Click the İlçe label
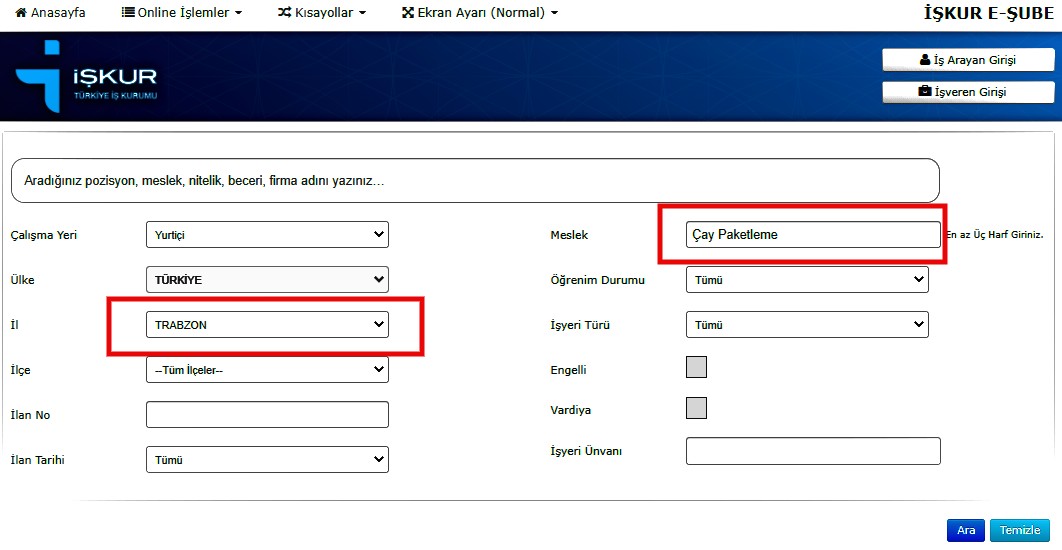 click(20, 371)
